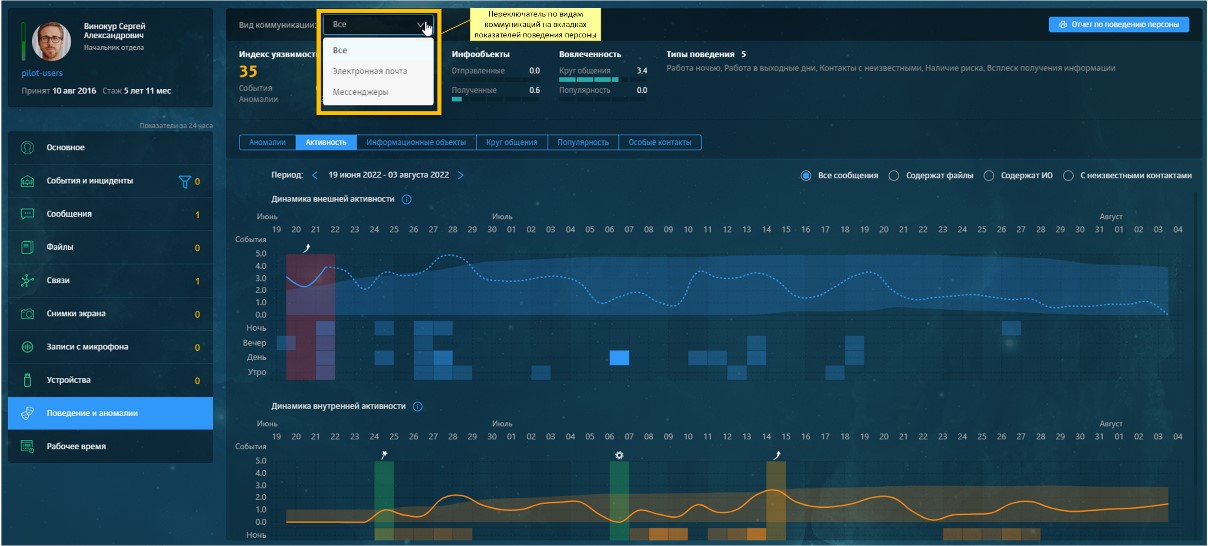Click the vulnerability index value 35
Viewport: 1208px width, 546px height.
(x=248, y=71)
